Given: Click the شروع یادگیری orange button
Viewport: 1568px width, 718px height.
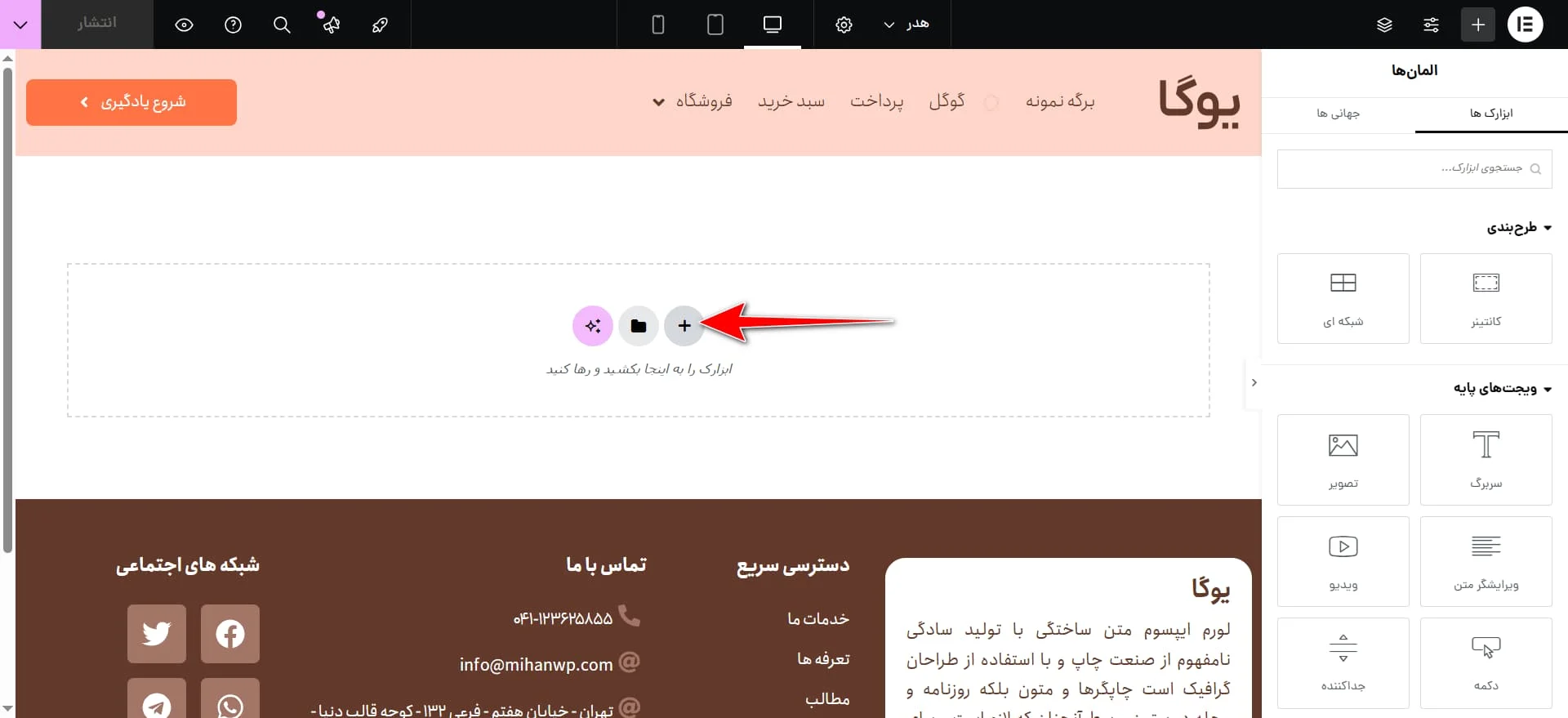Looking at the screenshot, I should point(131,102).
